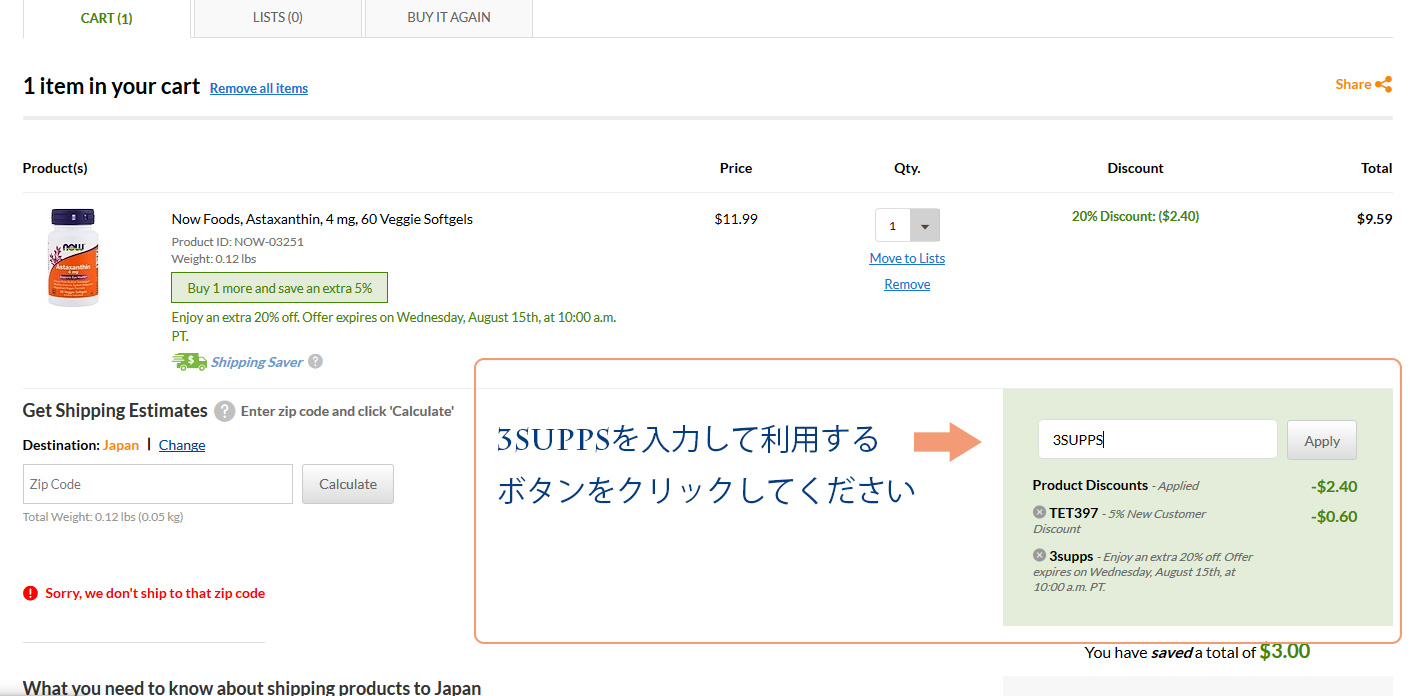Click the 20% Discount: ($2.40) text
Screen dimensions: 1418x696
(x=1136, y=216)
